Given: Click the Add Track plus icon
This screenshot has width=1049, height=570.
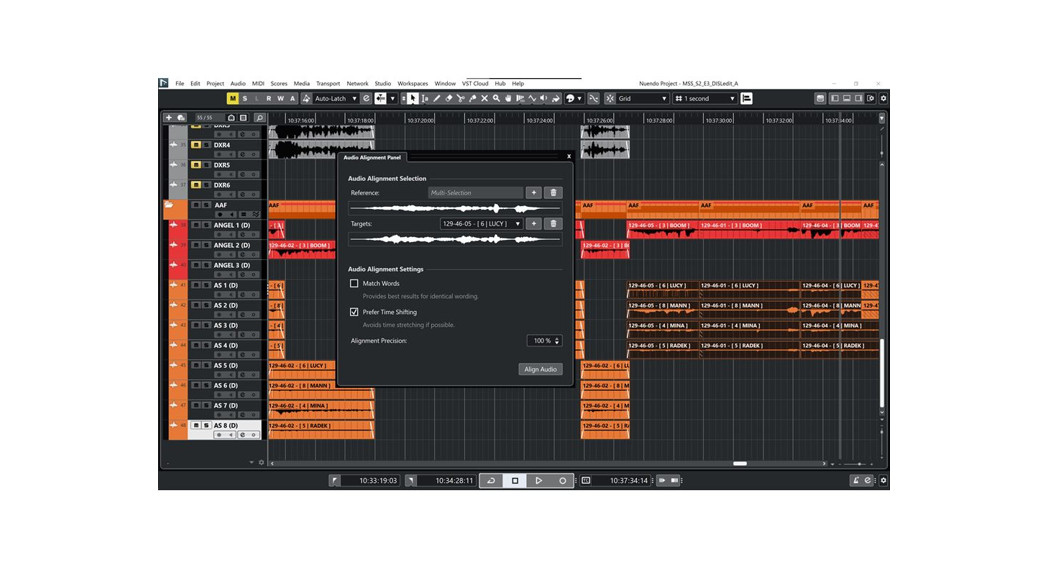Looking at the screenshot, I should point(169,118).
